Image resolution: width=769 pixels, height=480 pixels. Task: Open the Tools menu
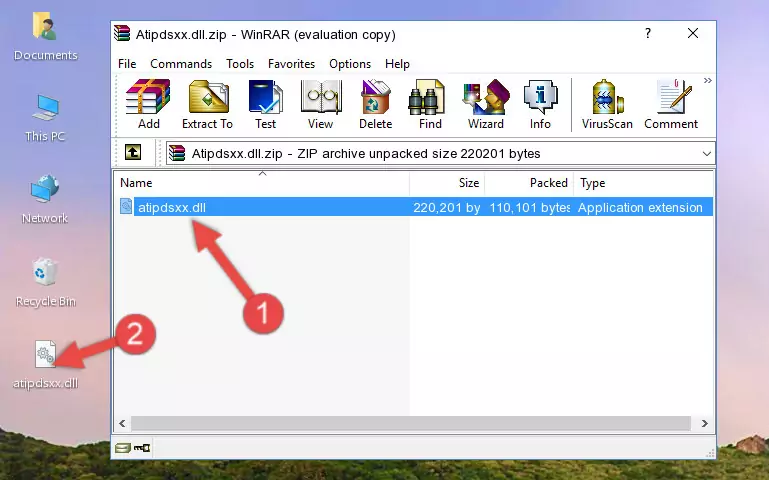click(x=240, y=64)
